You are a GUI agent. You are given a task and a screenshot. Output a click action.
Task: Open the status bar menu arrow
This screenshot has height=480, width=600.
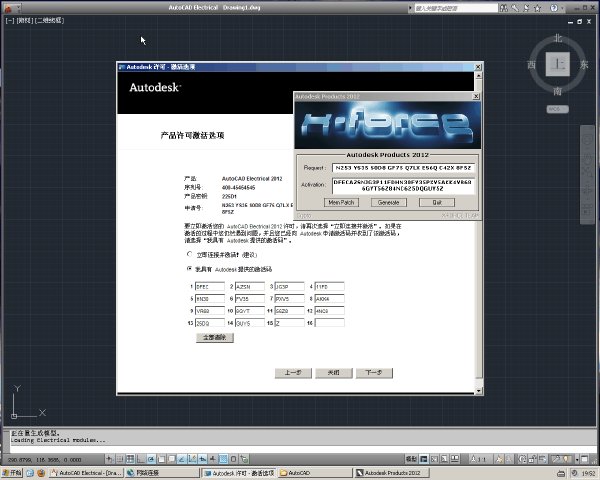pos(577,459)
